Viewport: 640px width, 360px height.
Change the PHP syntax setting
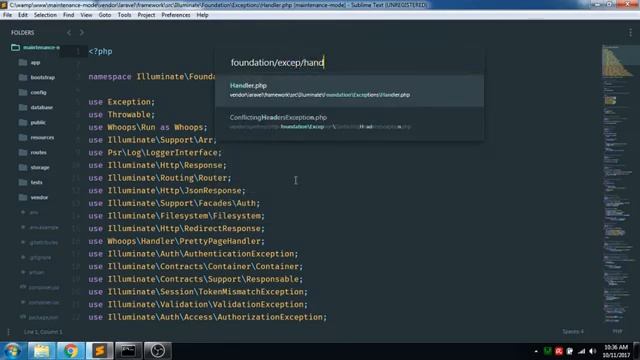617,332
